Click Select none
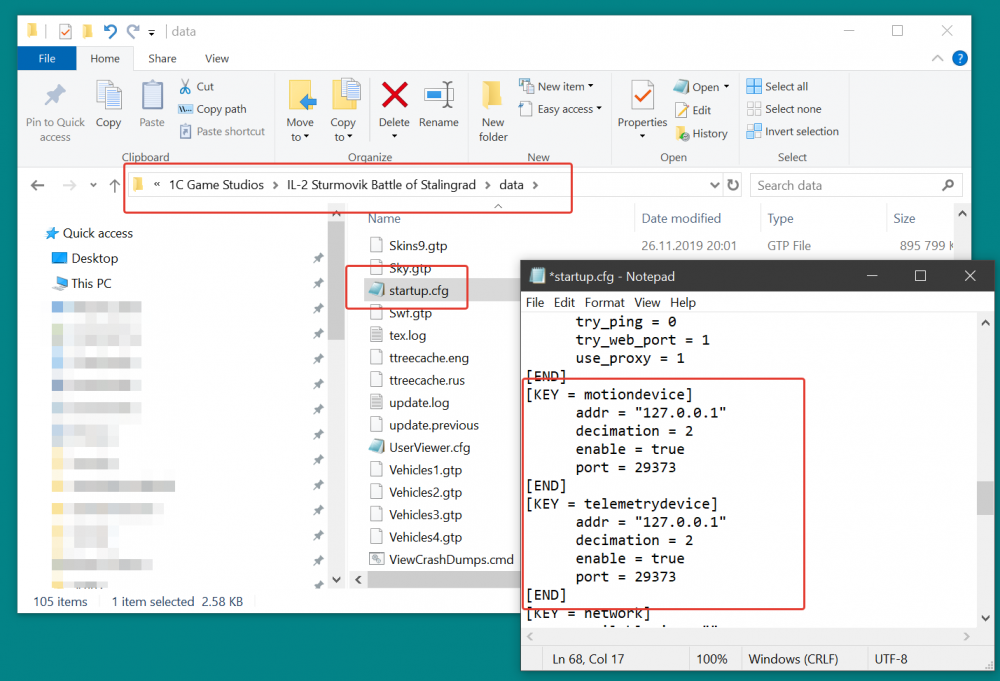The image size is (1000, 681). click(784, 109)
